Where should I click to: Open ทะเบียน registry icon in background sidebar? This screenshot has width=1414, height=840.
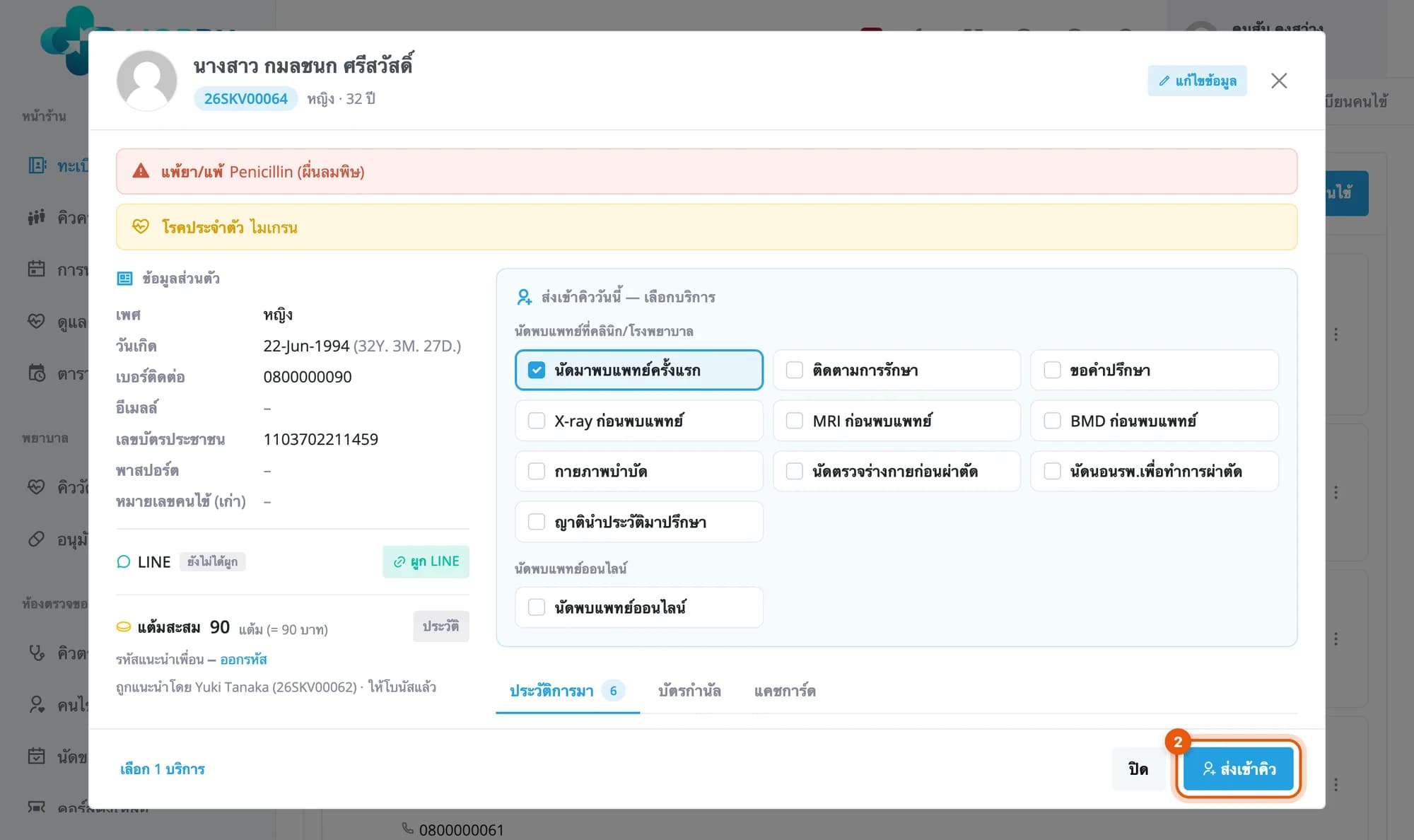coord(37,165)
